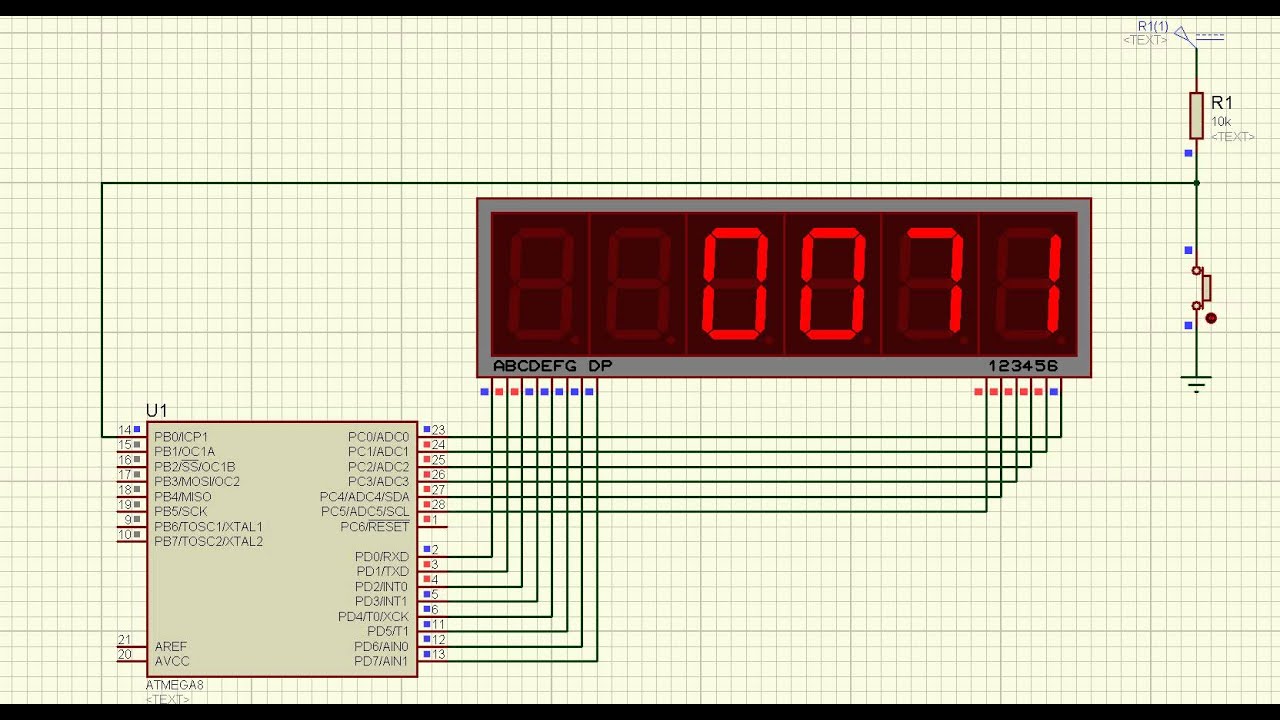Select the PC6/RESET pin label
The height and width of the screenshot is (720, 1280).
click(375, 527)
